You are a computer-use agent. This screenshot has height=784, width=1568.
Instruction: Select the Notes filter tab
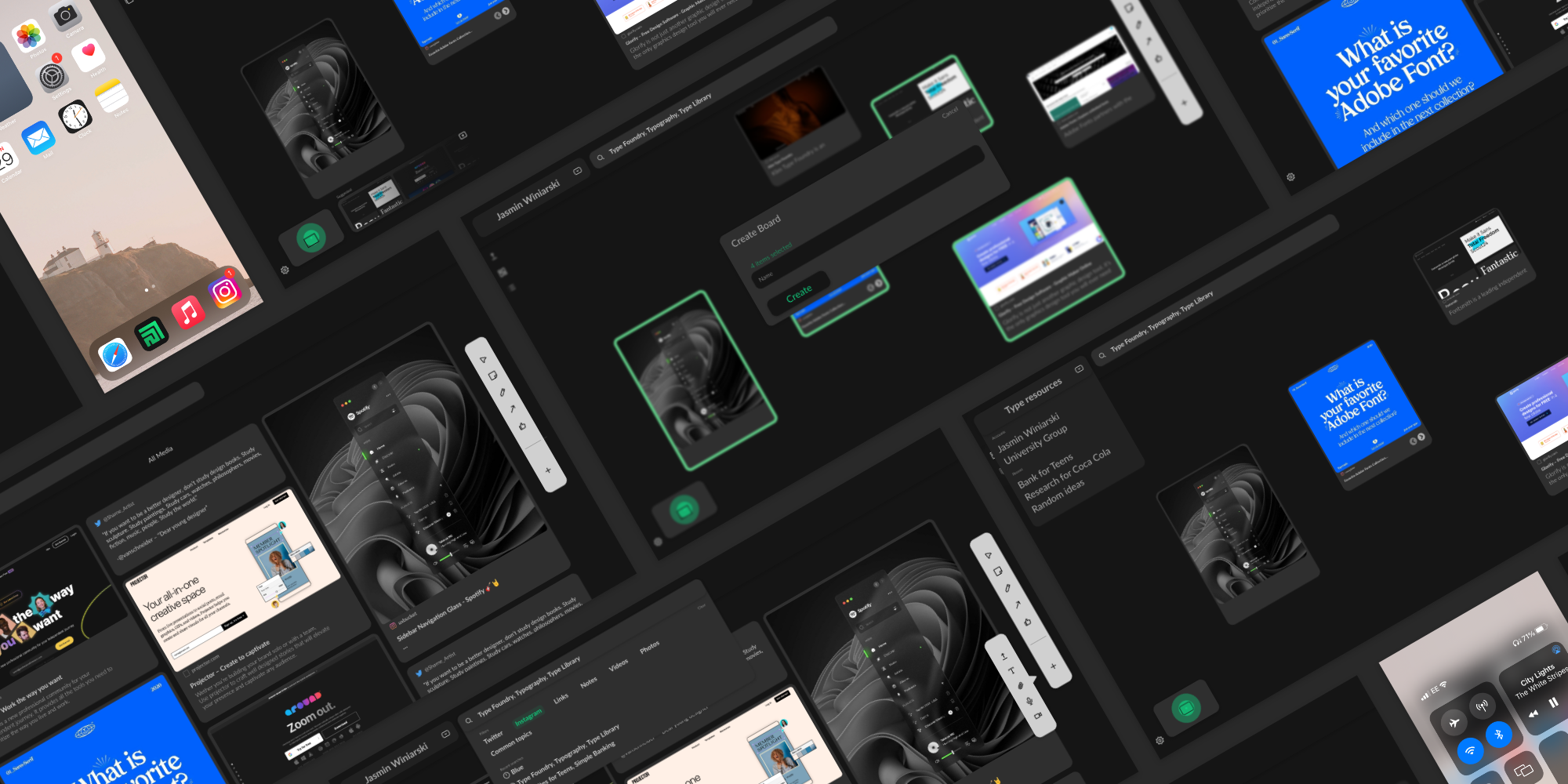coord(589,682)
